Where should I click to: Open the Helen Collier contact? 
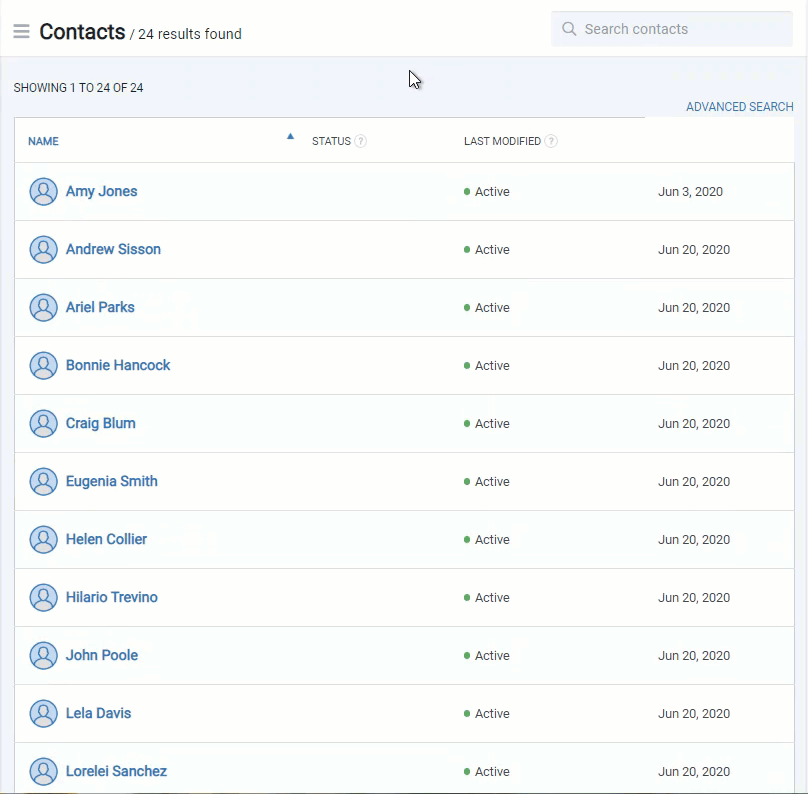(106, 539)
